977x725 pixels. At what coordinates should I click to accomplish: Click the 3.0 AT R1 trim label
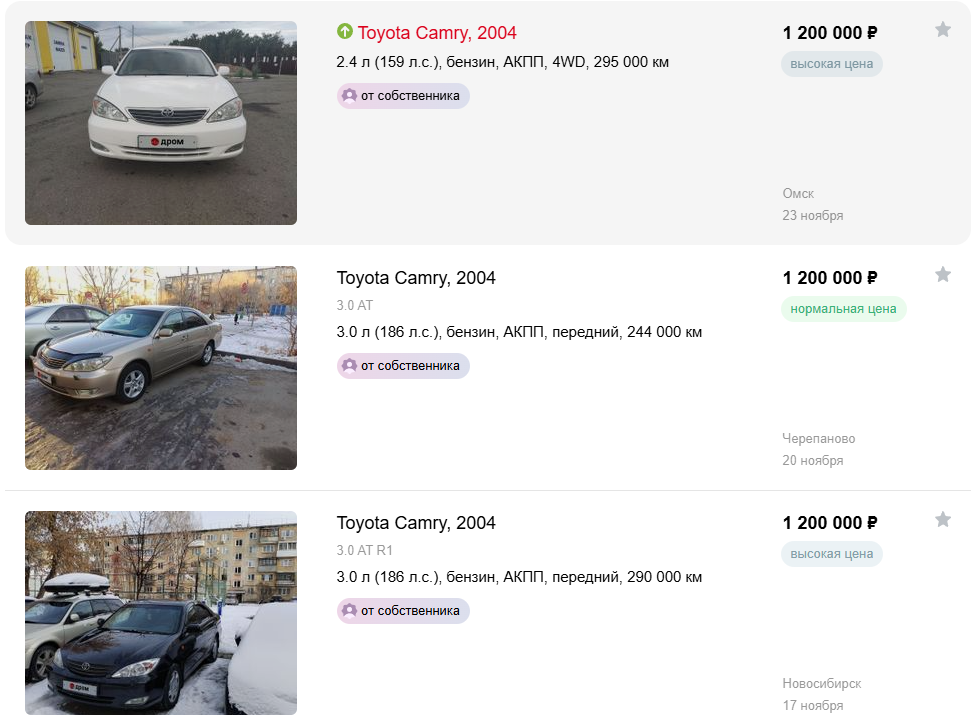click(x=365, y=550)
